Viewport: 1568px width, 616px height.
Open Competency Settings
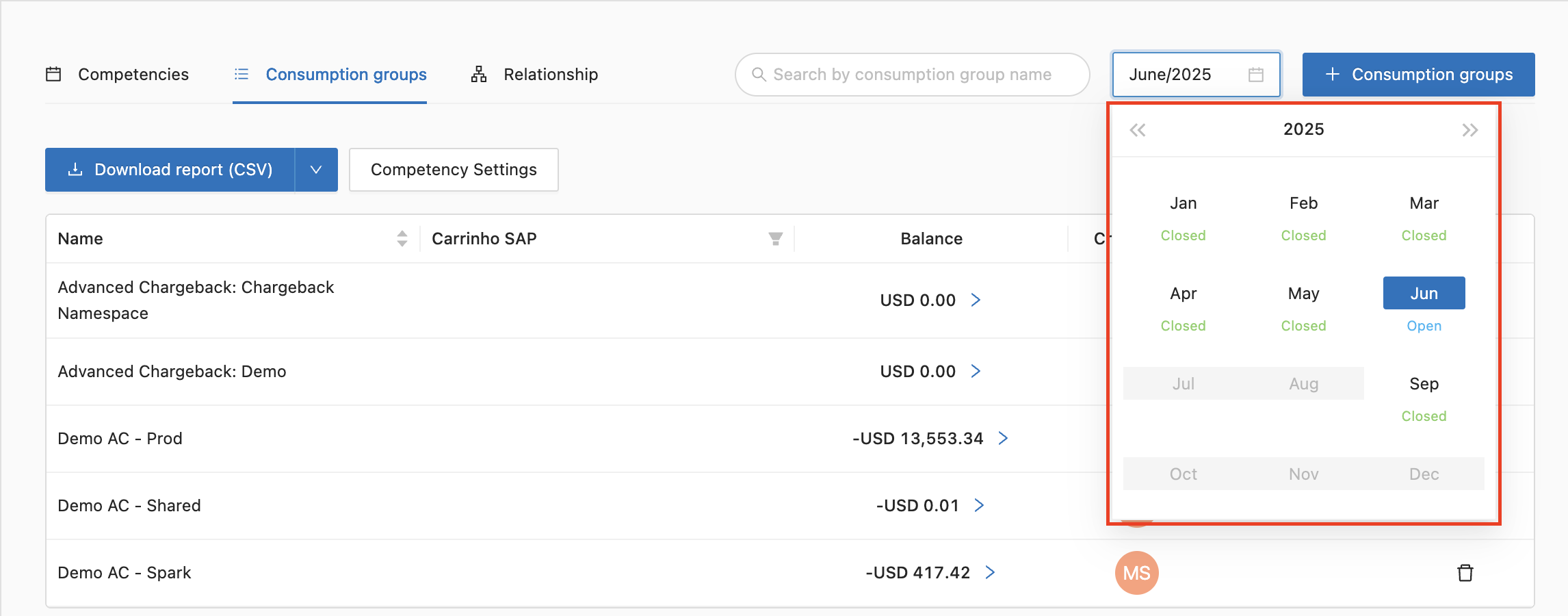[454, 170]
